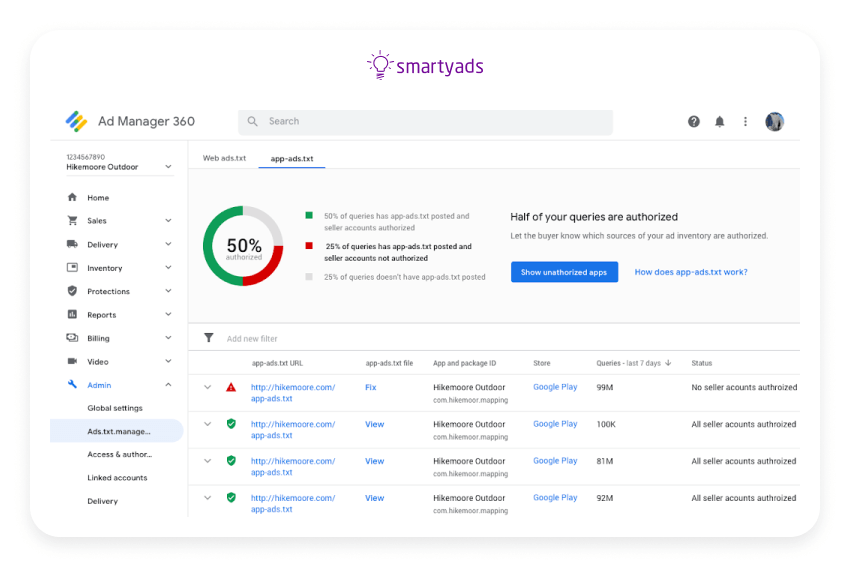Image resolution: width=850 pixels, height=567 pixels.
Task: Click the Ad Manager 360 logo icon
Action: pos(76,121)
